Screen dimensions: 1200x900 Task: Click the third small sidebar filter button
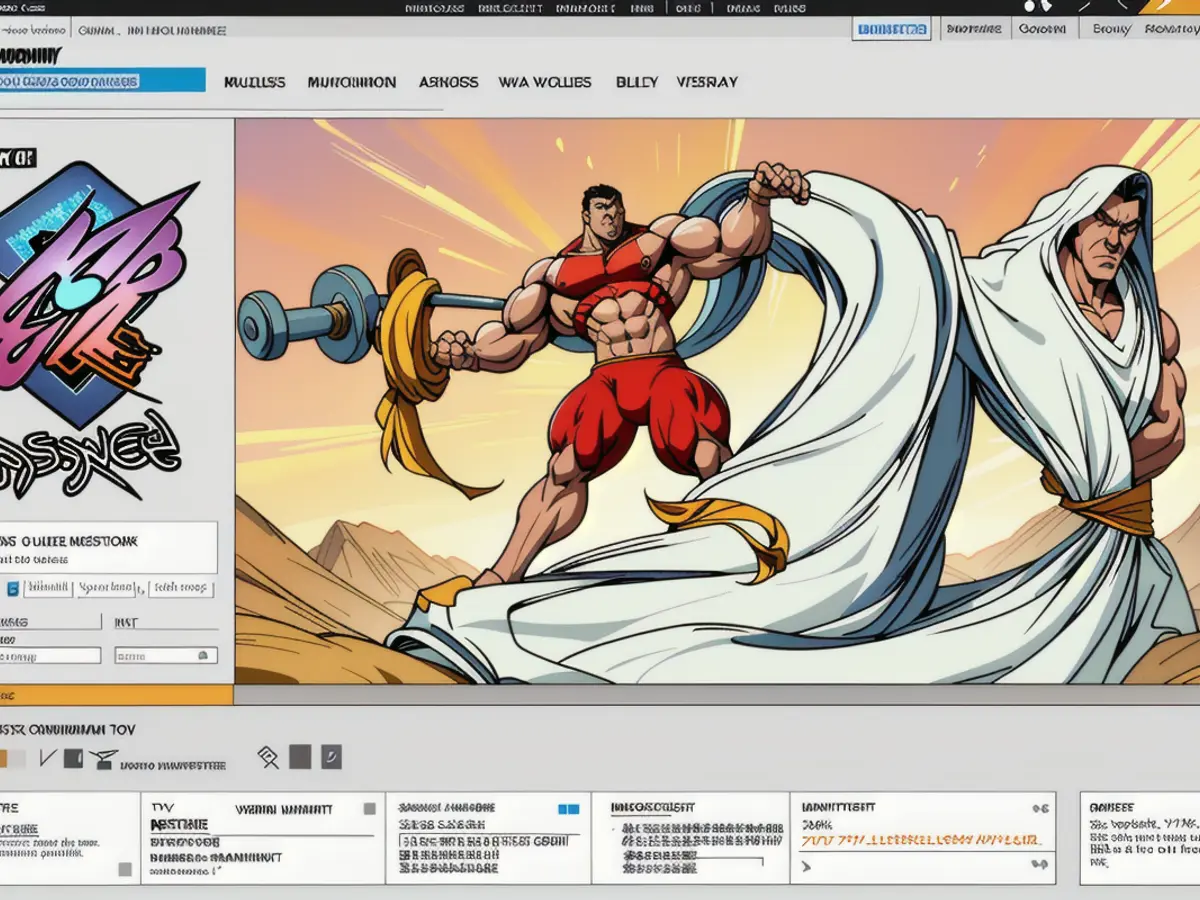point(181,588)
